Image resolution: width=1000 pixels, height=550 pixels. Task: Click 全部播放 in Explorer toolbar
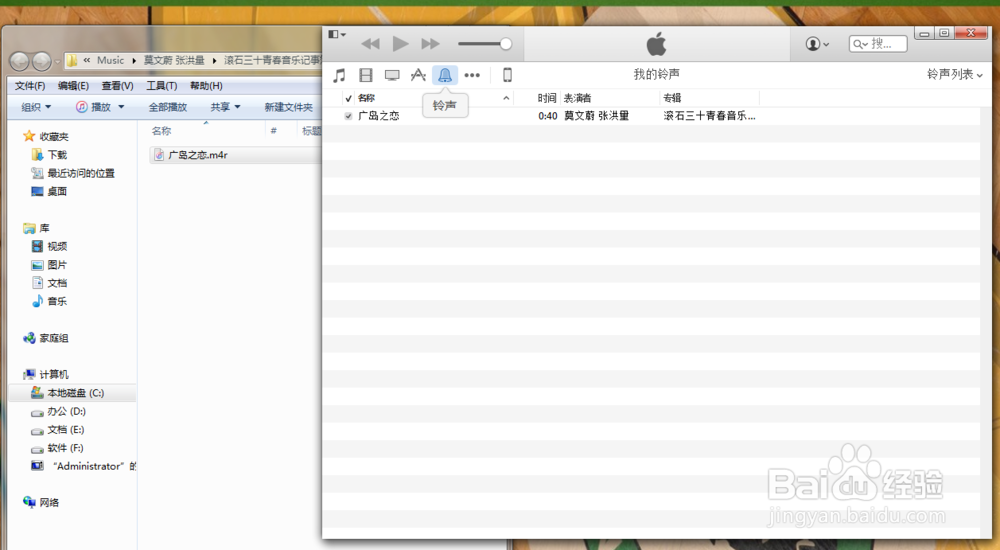[168, 107]
